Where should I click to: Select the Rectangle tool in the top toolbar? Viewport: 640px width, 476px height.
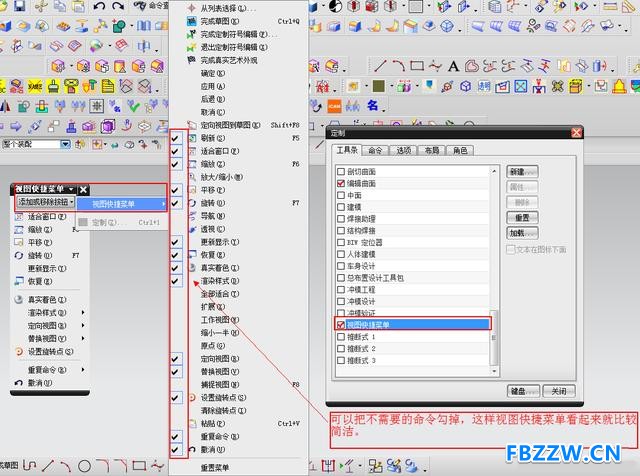[417, 66]
